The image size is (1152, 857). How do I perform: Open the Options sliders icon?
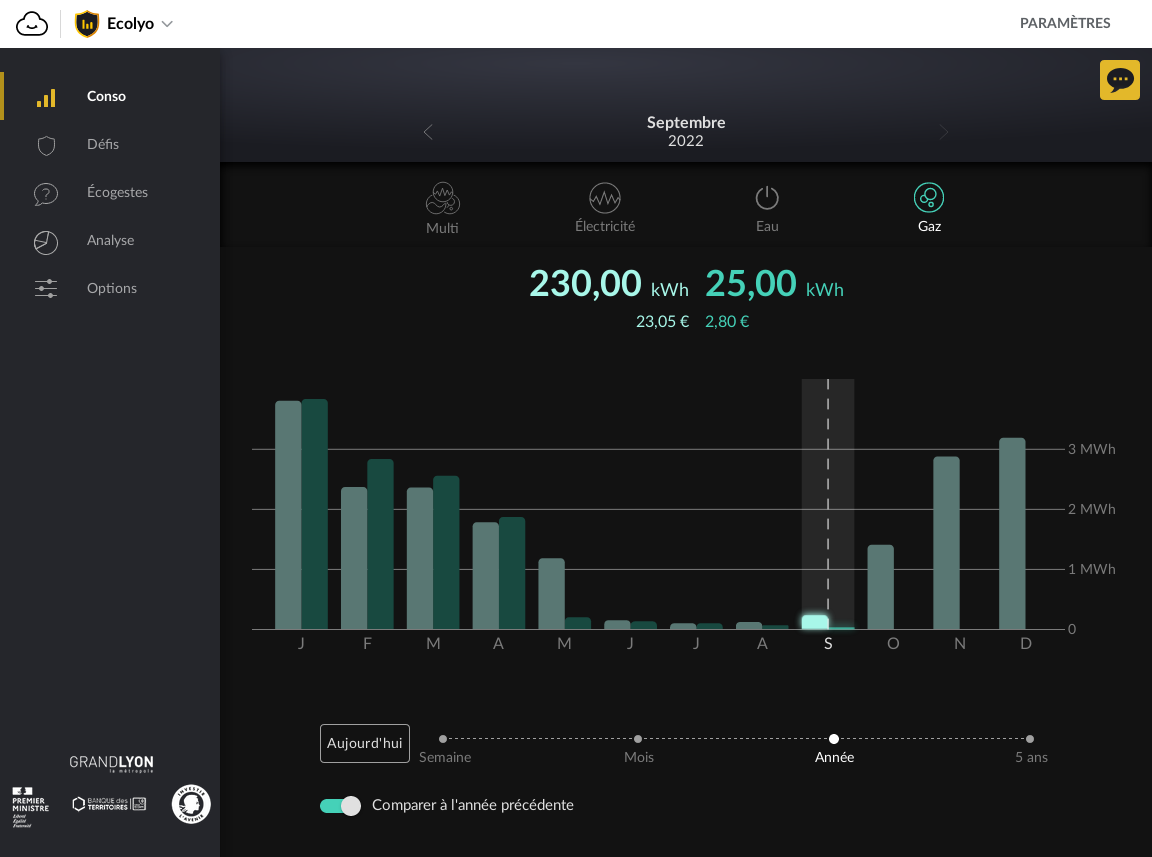tap(46, 288)
